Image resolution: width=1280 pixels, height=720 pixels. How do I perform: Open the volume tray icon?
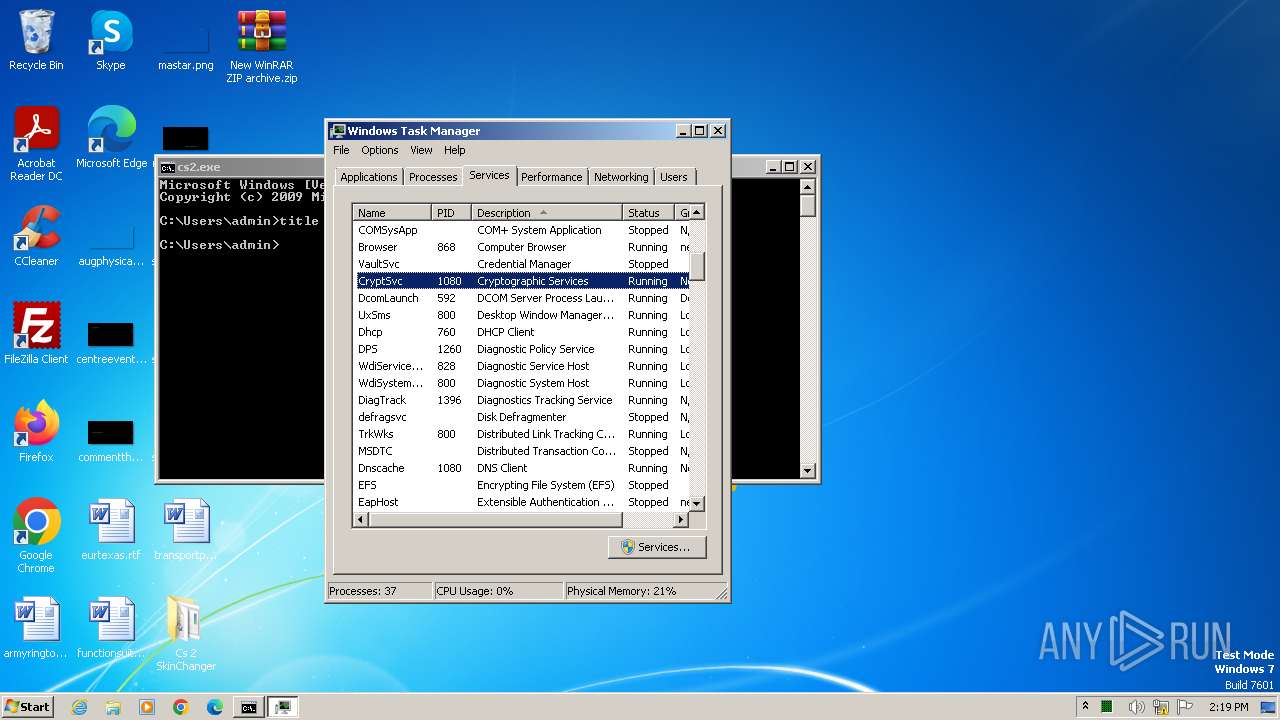[x=1136, y=707]
